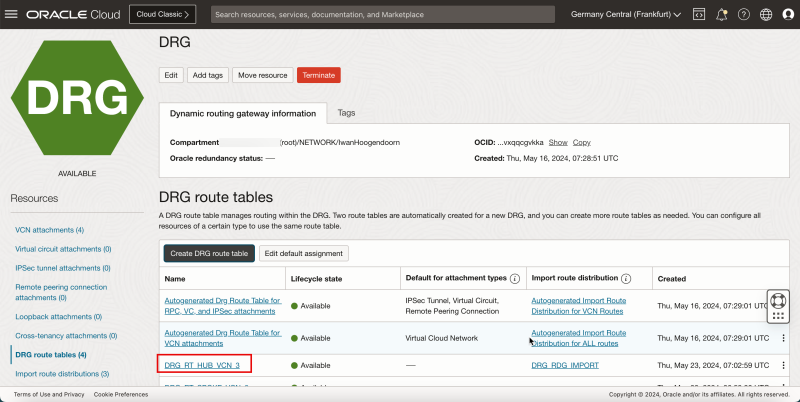Select the Dynamic routing gateway information tab
Viewport: 800px width, 402px height.
click(243, 113)
